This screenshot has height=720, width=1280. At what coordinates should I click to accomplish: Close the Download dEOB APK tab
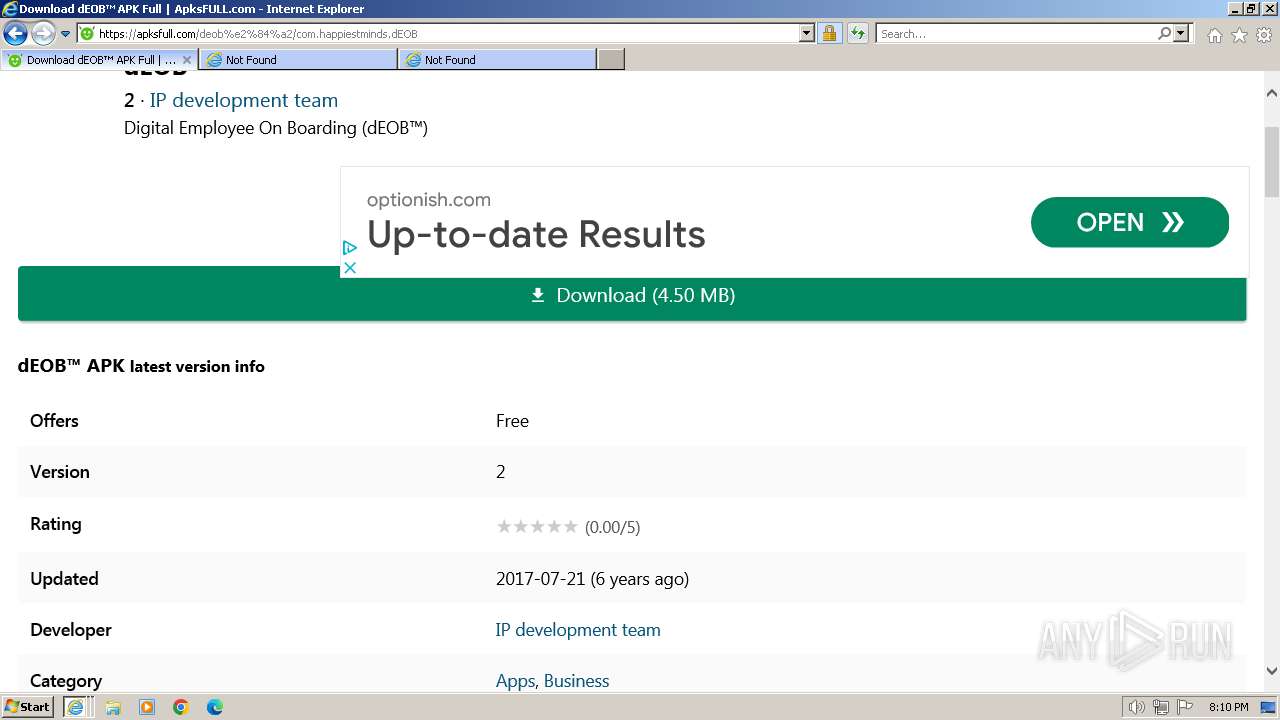coord(187,60)
